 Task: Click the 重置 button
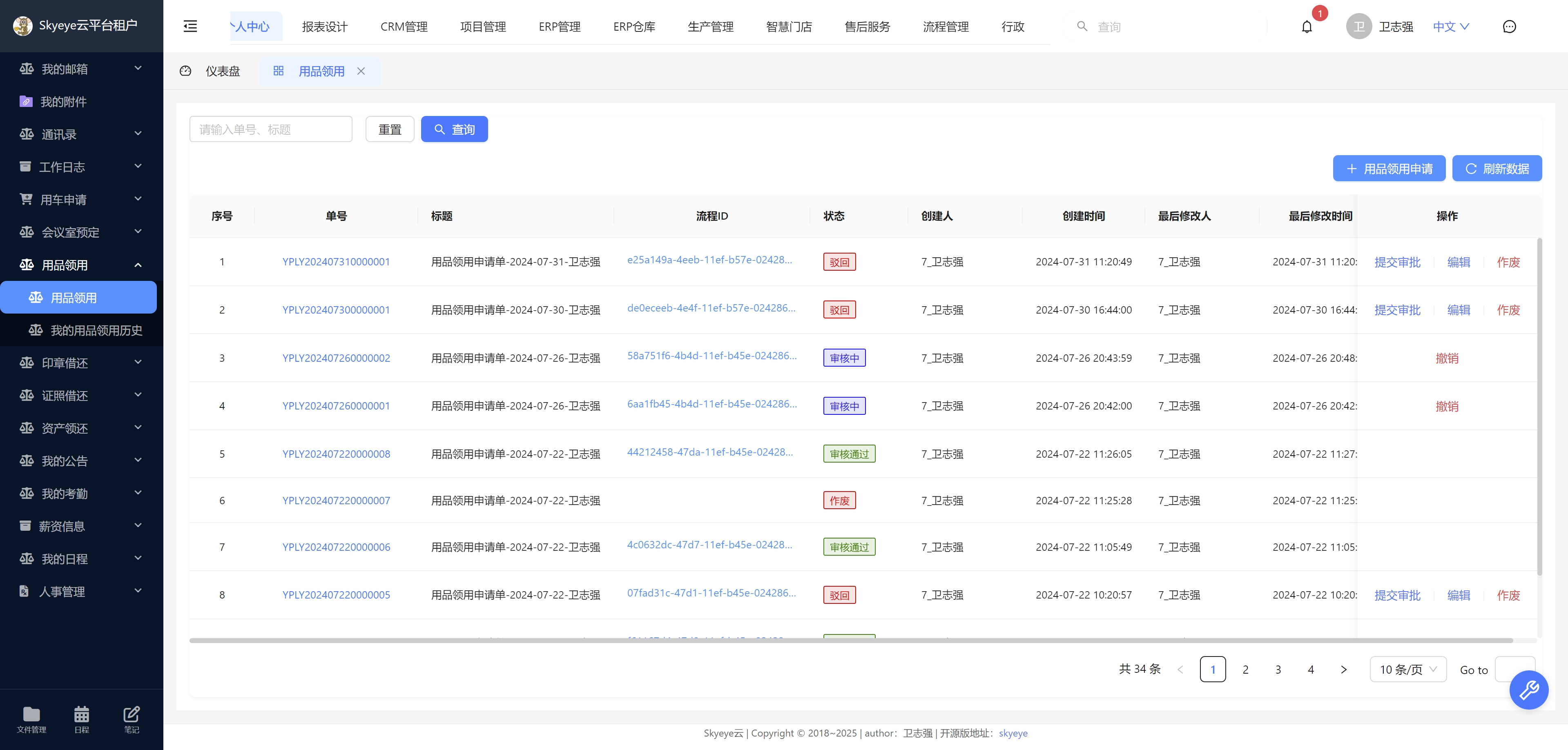[x=390, y=129]
